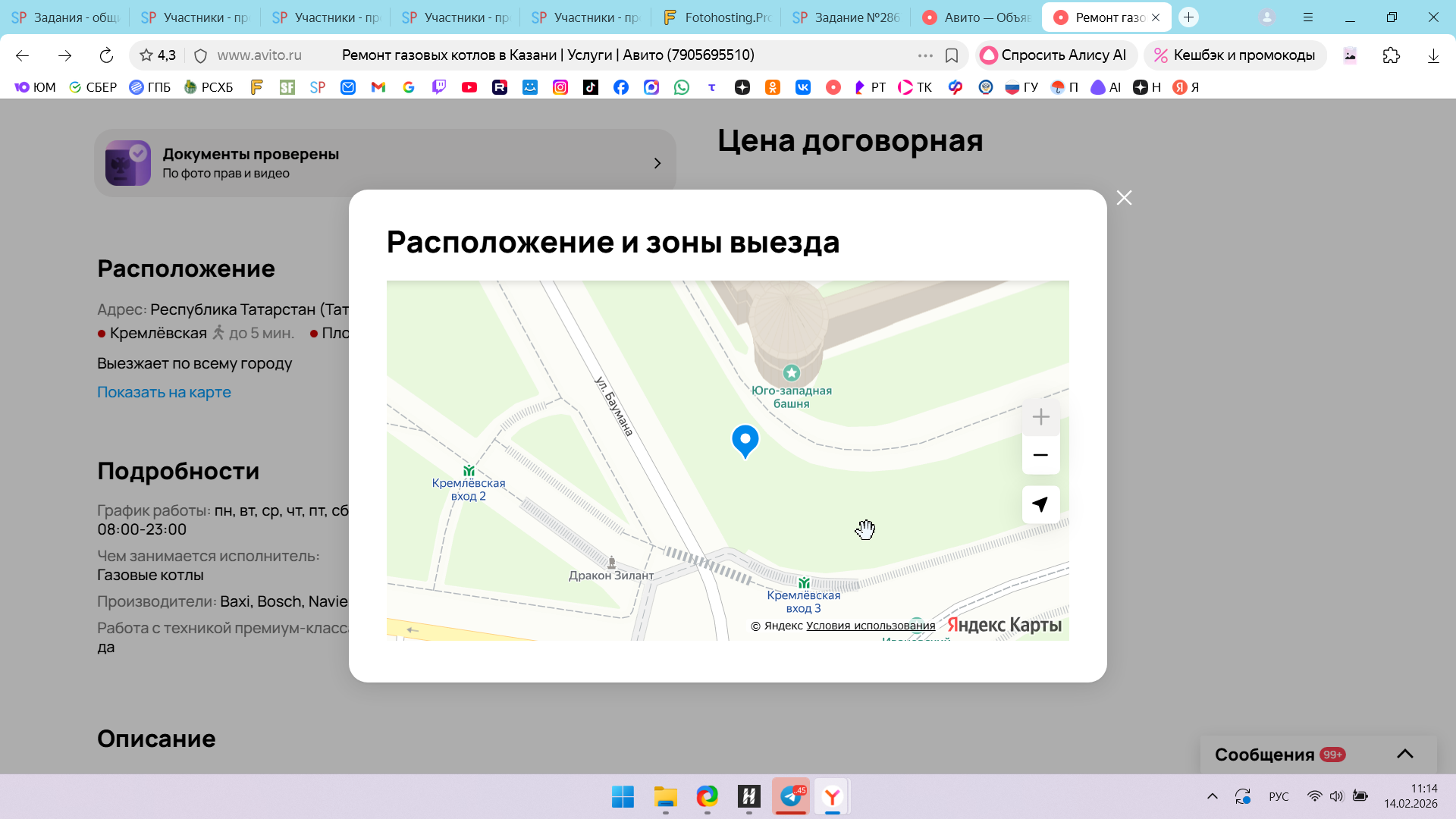
Task: Open the address bar three-dots menu
Action: tap(925, 55)
